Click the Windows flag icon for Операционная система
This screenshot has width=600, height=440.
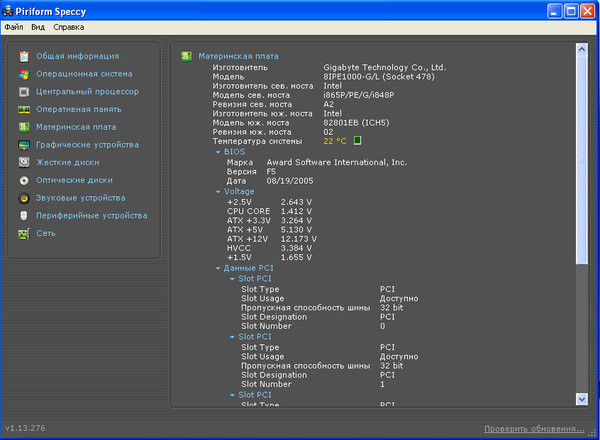[24, 74]
